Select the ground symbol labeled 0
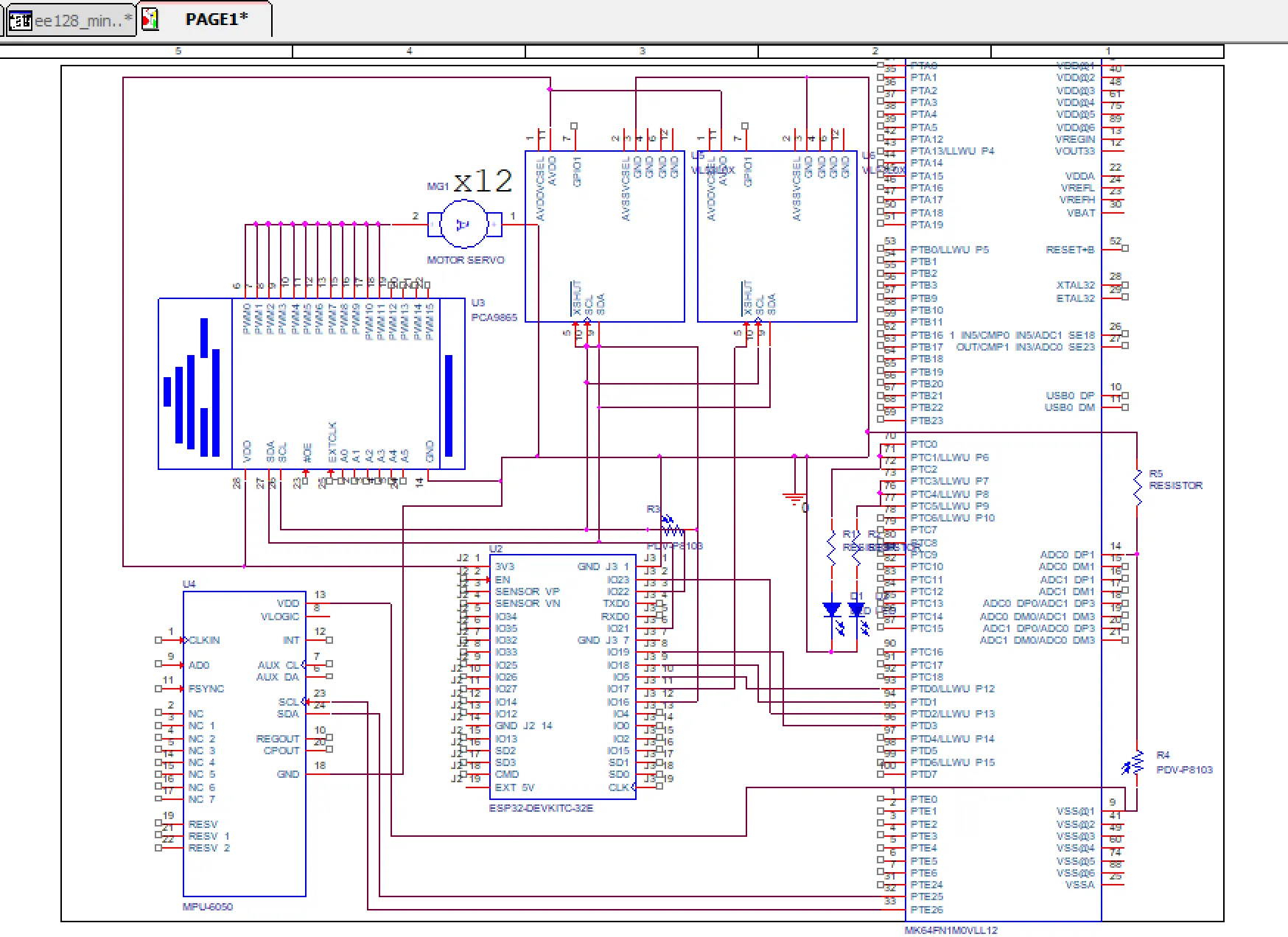The height and width of the screenshot is (937, 1288). [794, 500]
